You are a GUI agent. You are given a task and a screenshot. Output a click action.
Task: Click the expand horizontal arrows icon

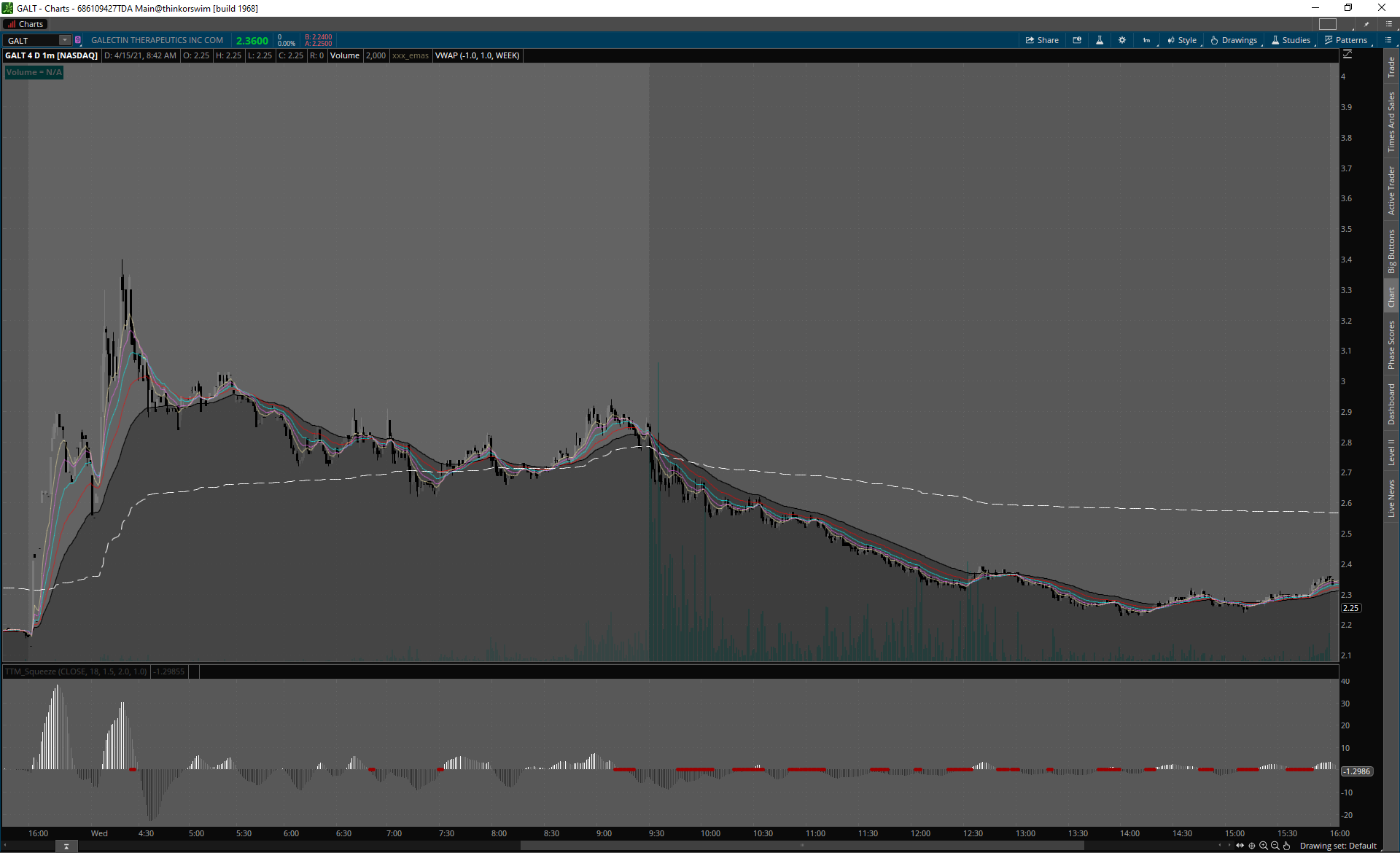point(1240,846)
